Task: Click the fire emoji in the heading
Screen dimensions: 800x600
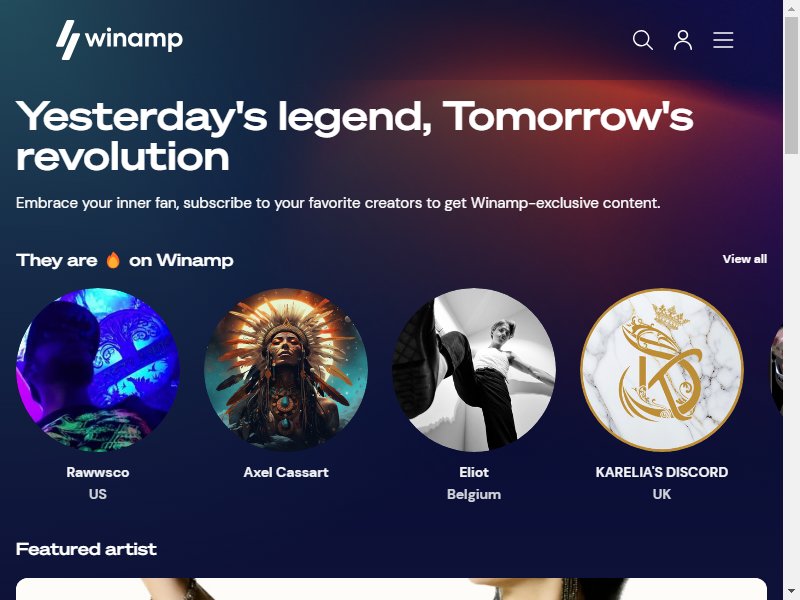Action: pos(113,260)
